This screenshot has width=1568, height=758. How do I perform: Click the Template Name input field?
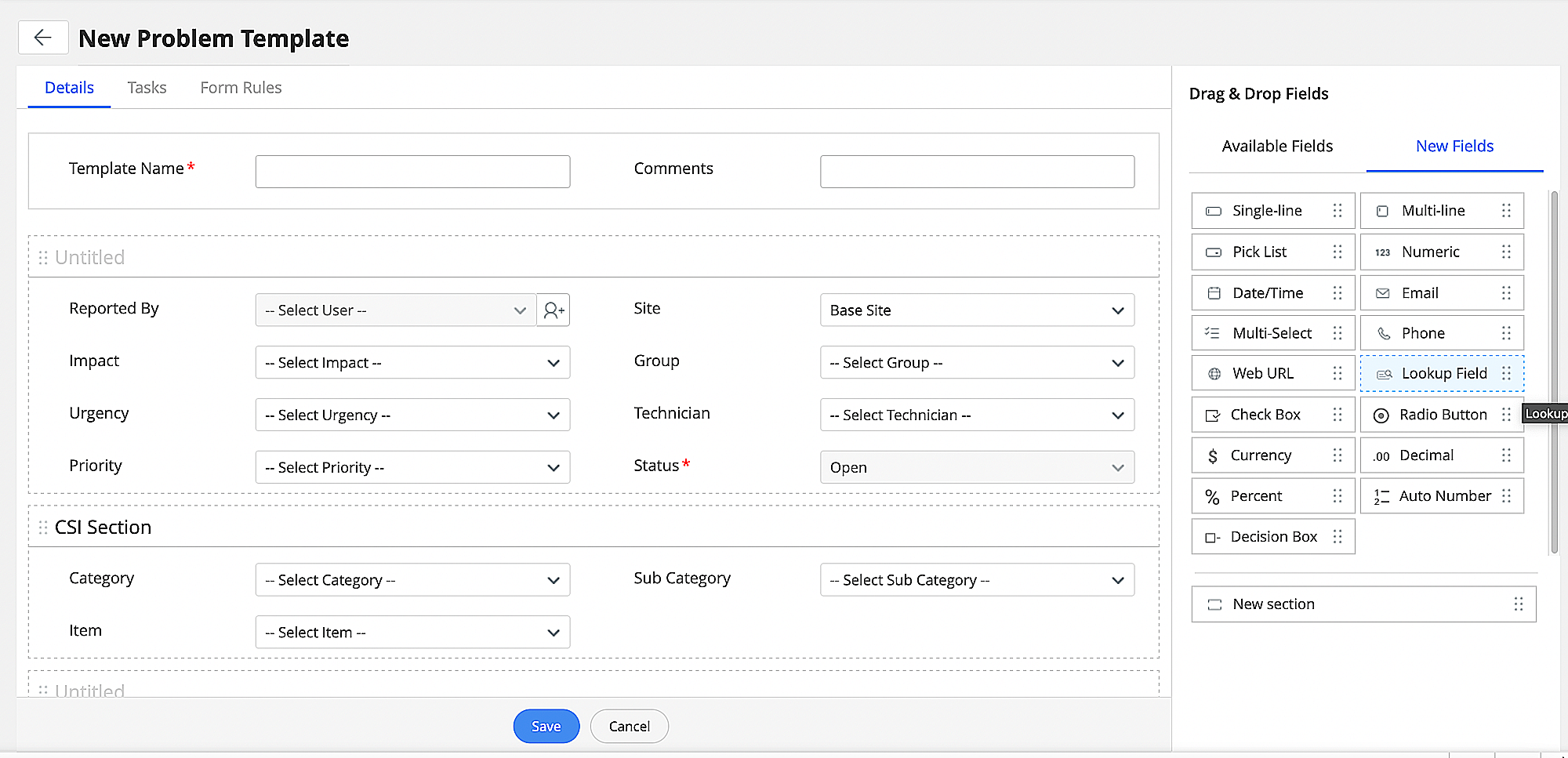coord(412,172)
